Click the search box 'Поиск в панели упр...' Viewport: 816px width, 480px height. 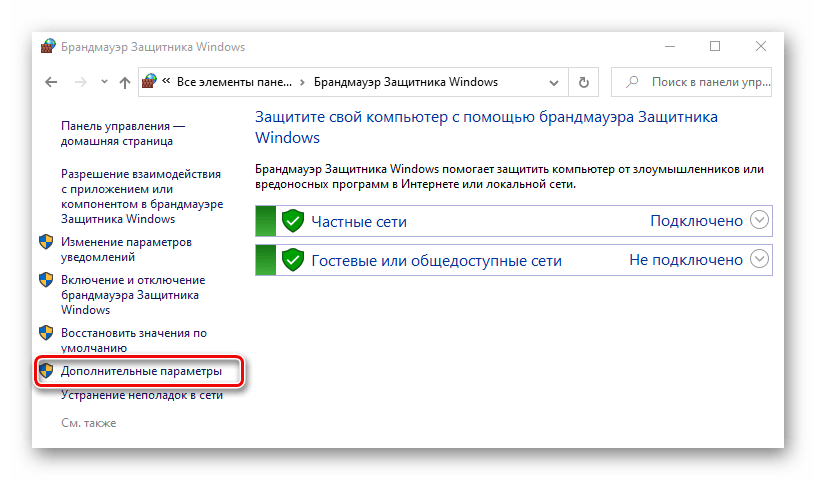click(x=691, y=82)
